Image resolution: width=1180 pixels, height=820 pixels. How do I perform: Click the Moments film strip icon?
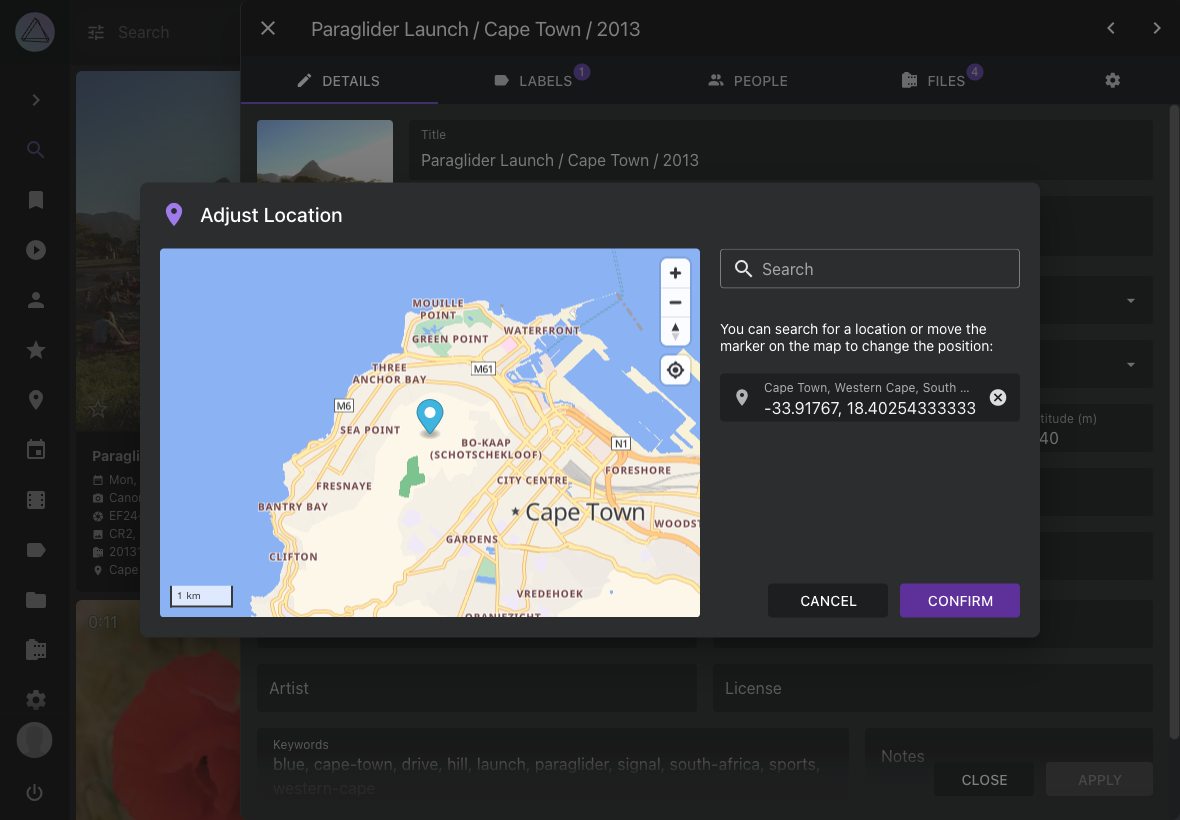tap(35, 499)
